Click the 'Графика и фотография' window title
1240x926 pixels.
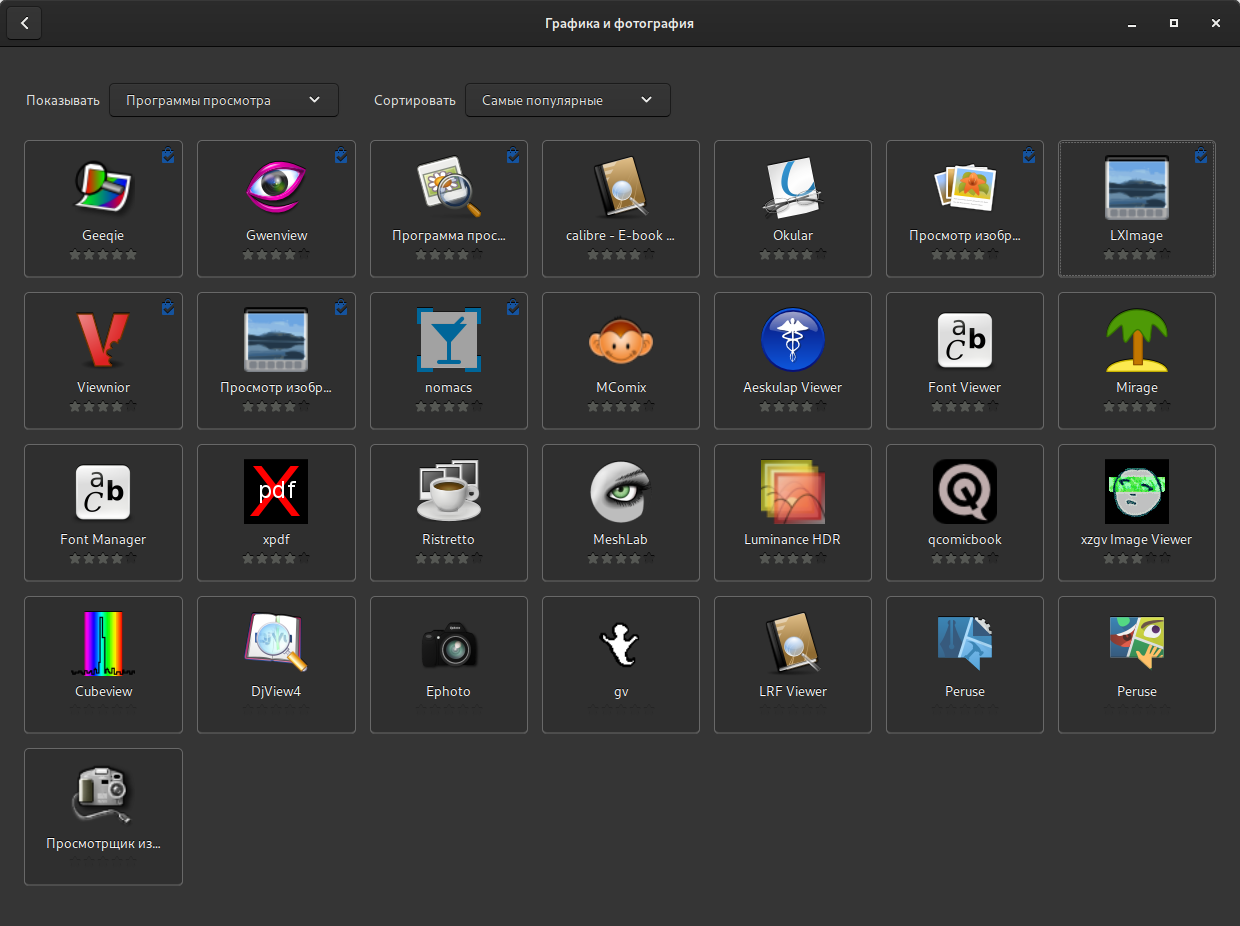[x=619, y=23]
